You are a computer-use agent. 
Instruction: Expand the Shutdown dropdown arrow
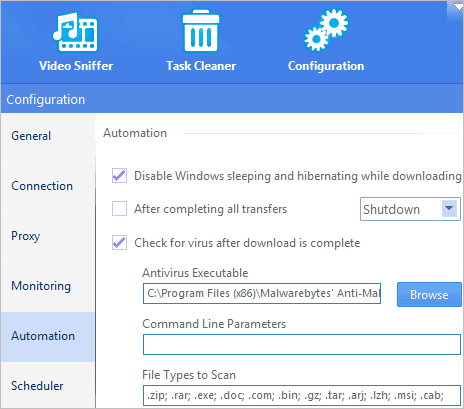pyautogui.click(x=449, y=209)
